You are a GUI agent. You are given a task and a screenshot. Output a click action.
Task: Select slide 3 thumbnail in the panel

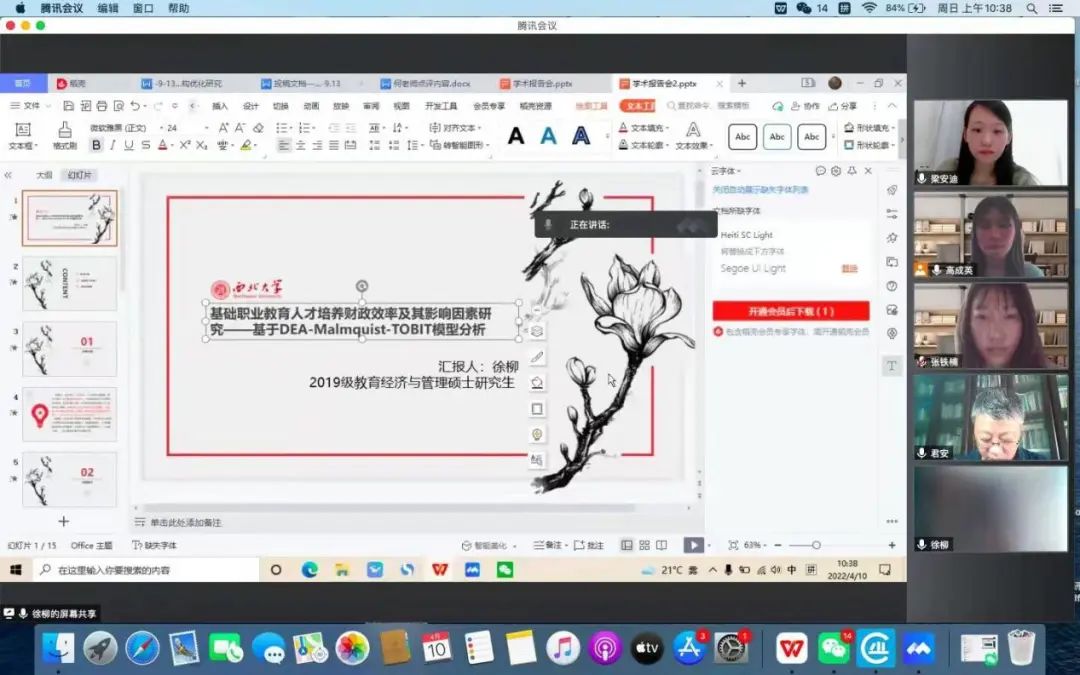(70, 348)
